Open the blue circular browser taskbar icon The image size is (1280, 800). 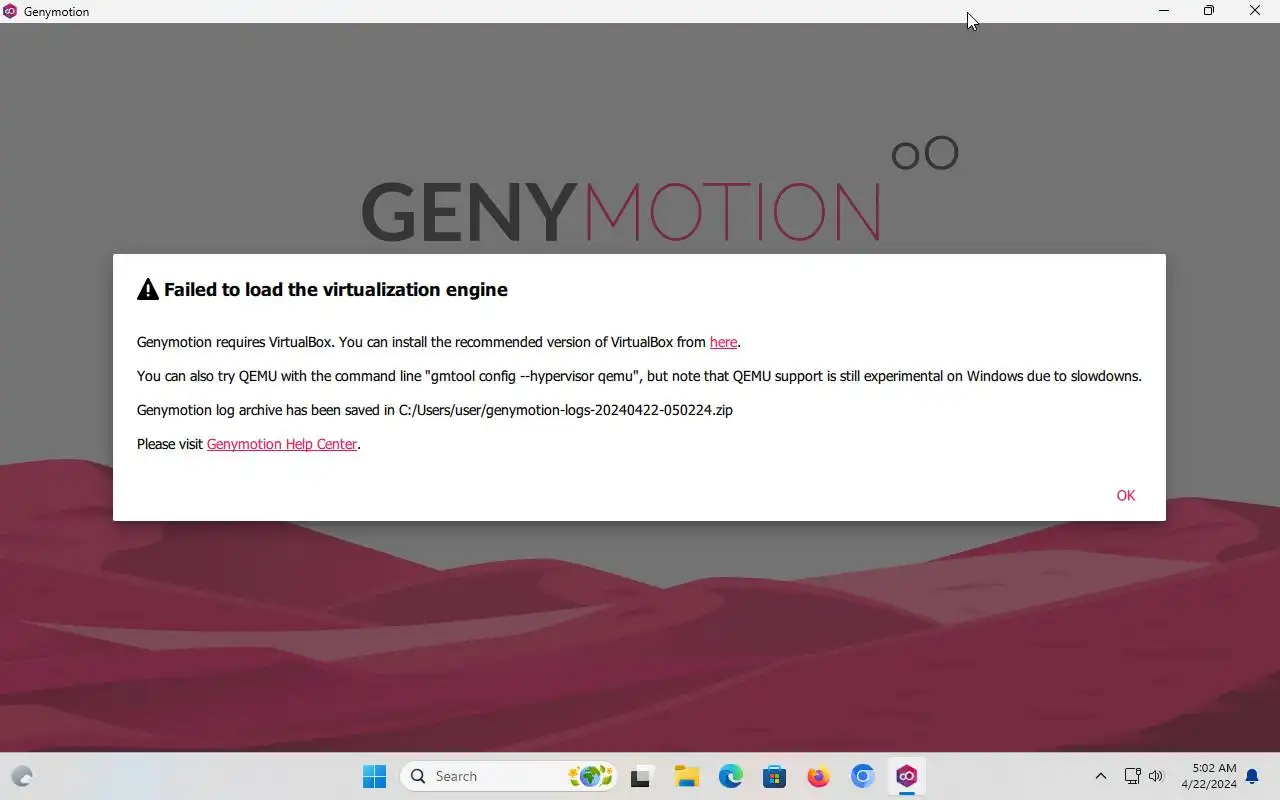coord(863,776)
